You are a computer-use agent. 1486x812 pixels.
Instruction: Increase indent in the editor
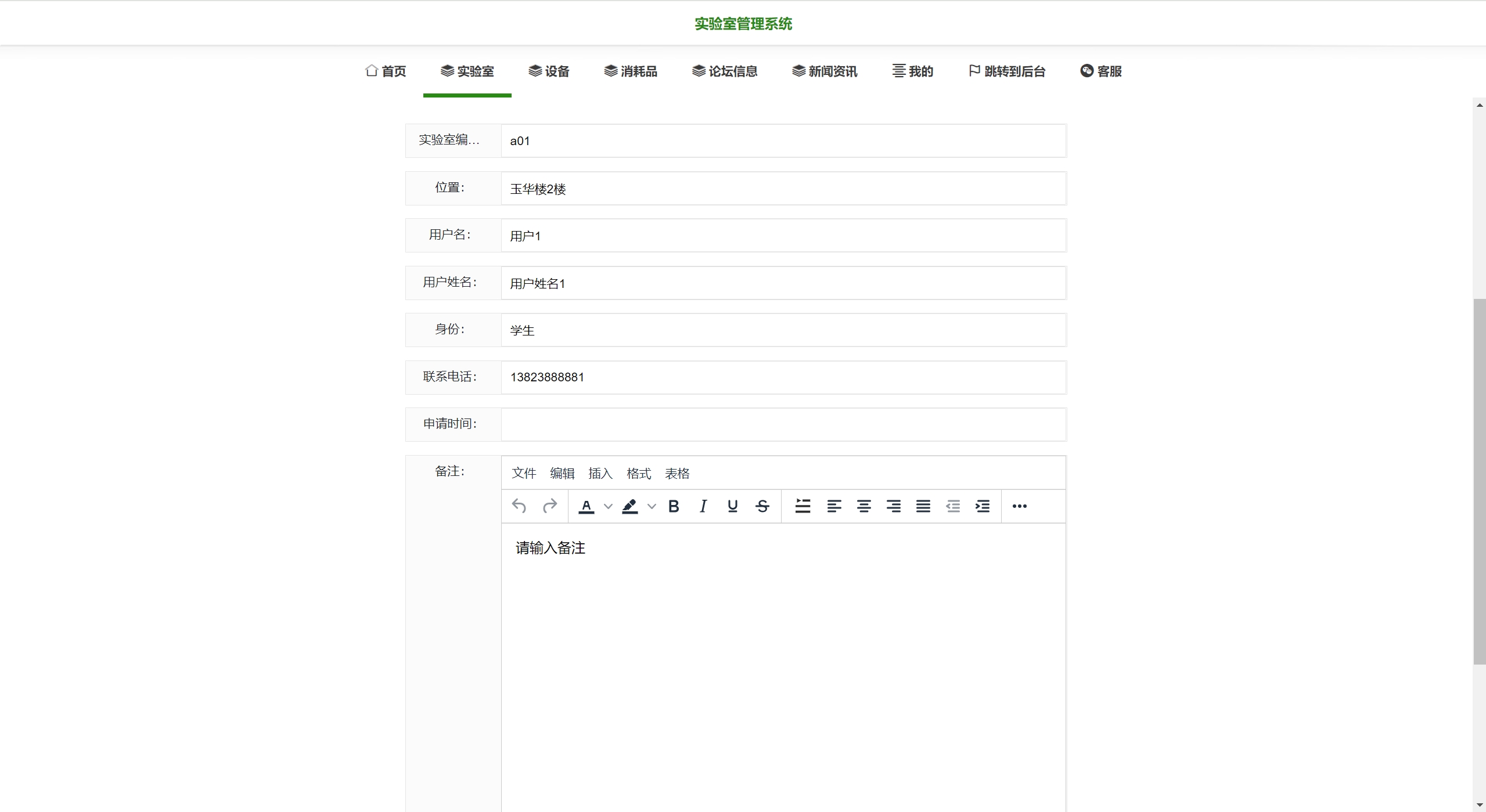tap(983, 506)
